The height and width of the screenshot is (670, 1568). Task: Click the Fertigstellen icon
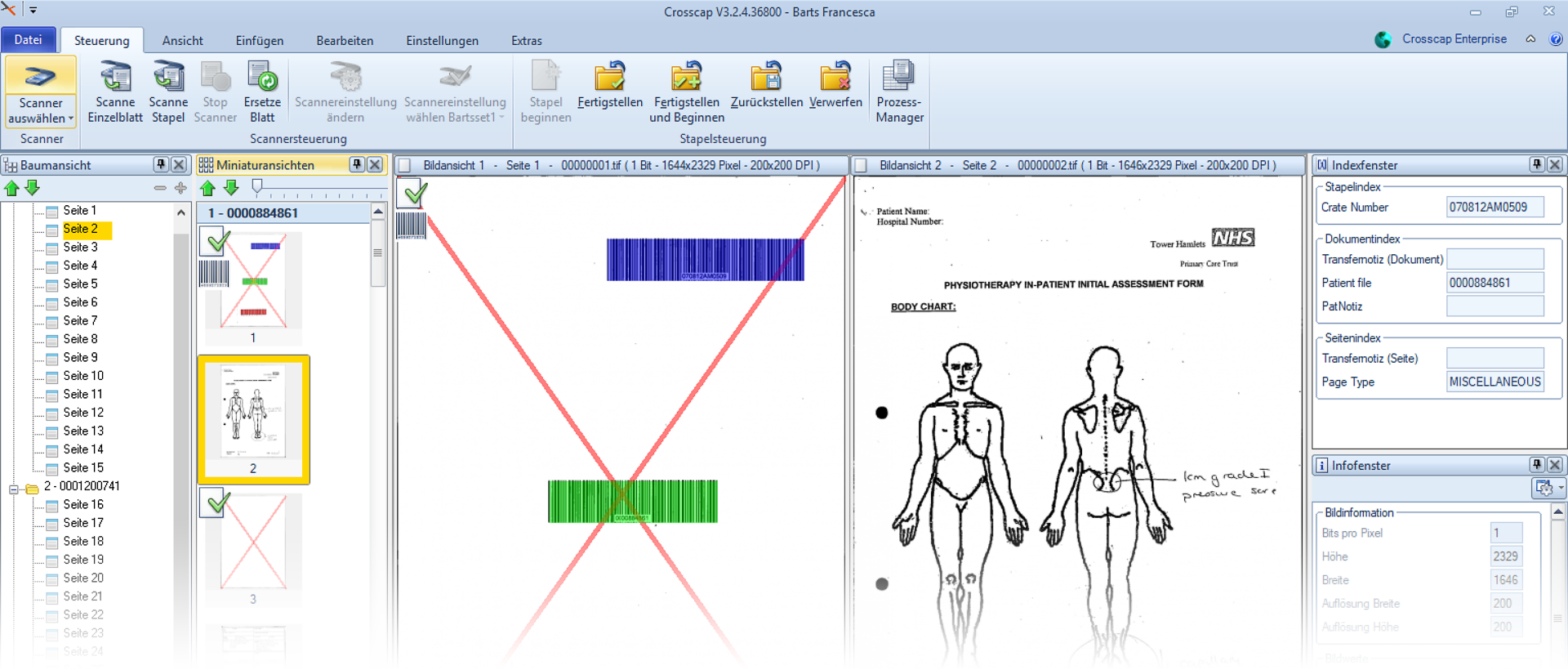tap(609, 78)
